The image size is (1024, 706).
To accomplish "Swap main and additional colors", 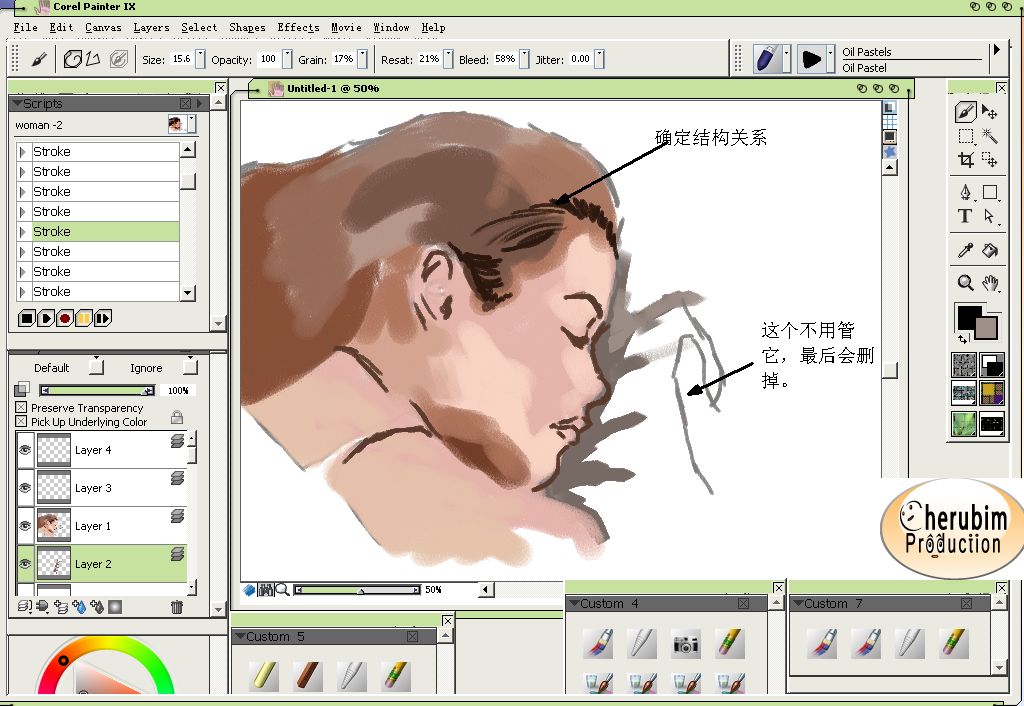I will 963,339.
